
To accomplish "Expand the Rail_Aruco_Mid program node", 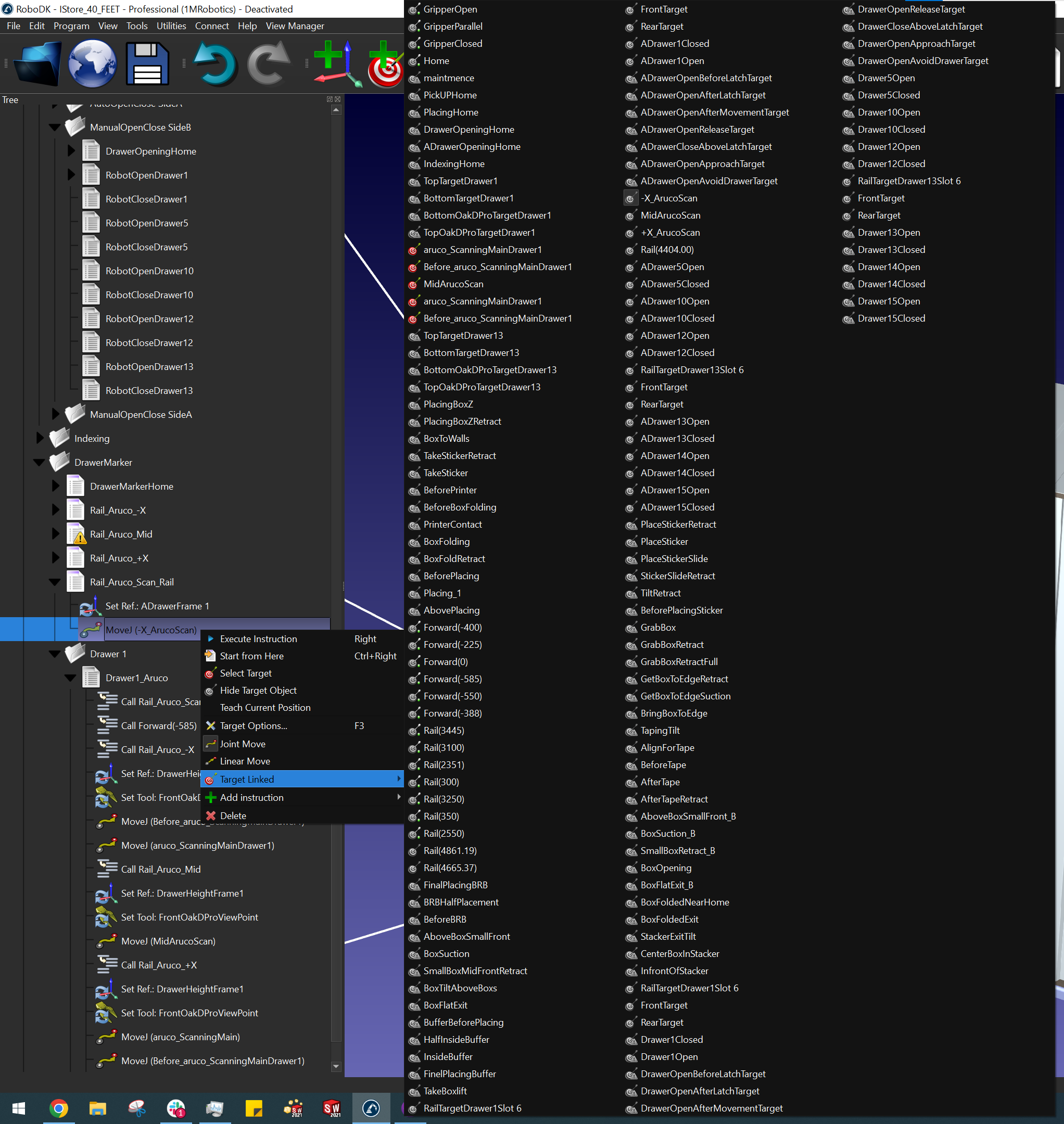I will point(55,534).
